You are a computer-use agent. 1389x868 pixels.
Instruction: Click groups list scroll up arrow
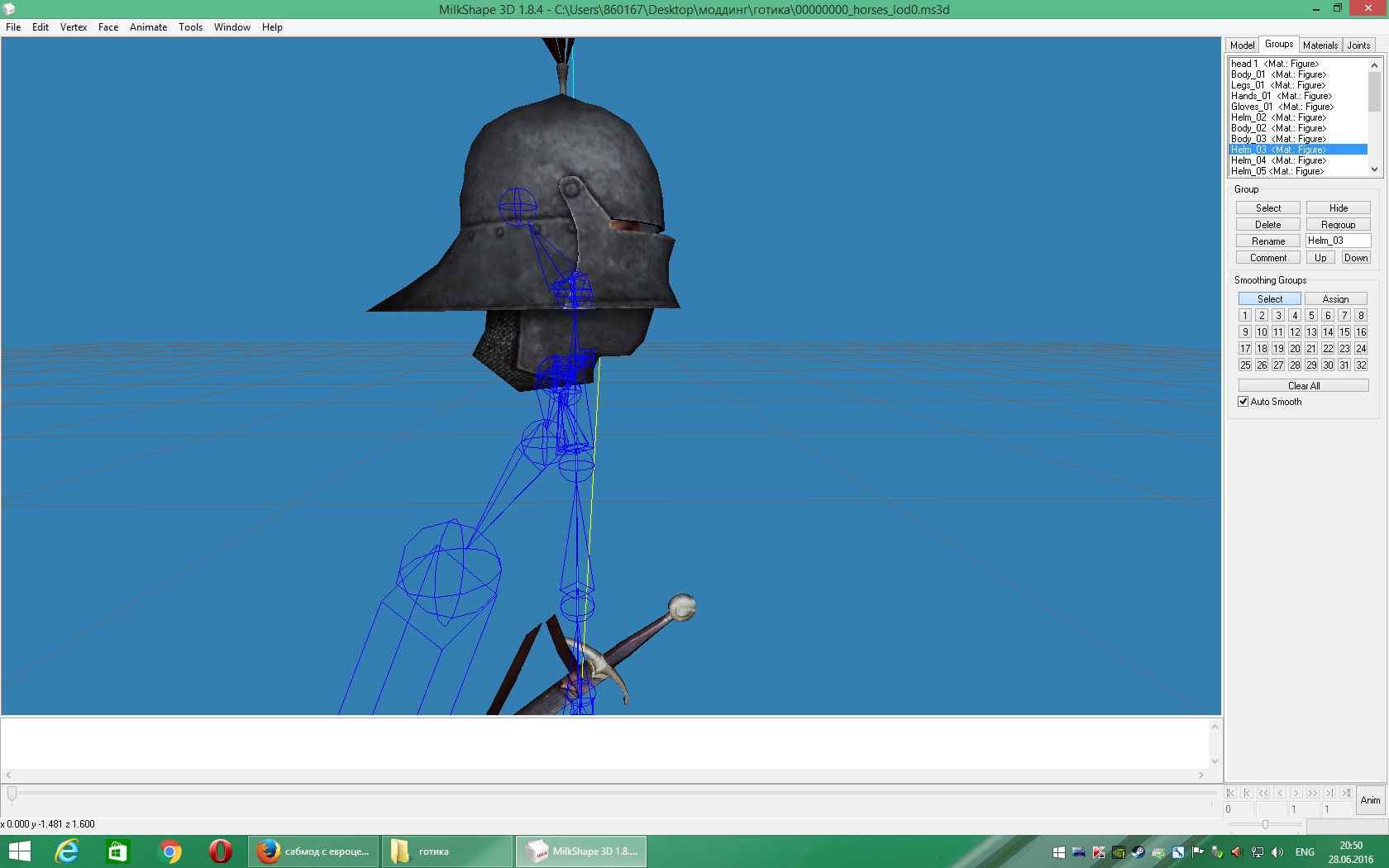coord(1374,64)
